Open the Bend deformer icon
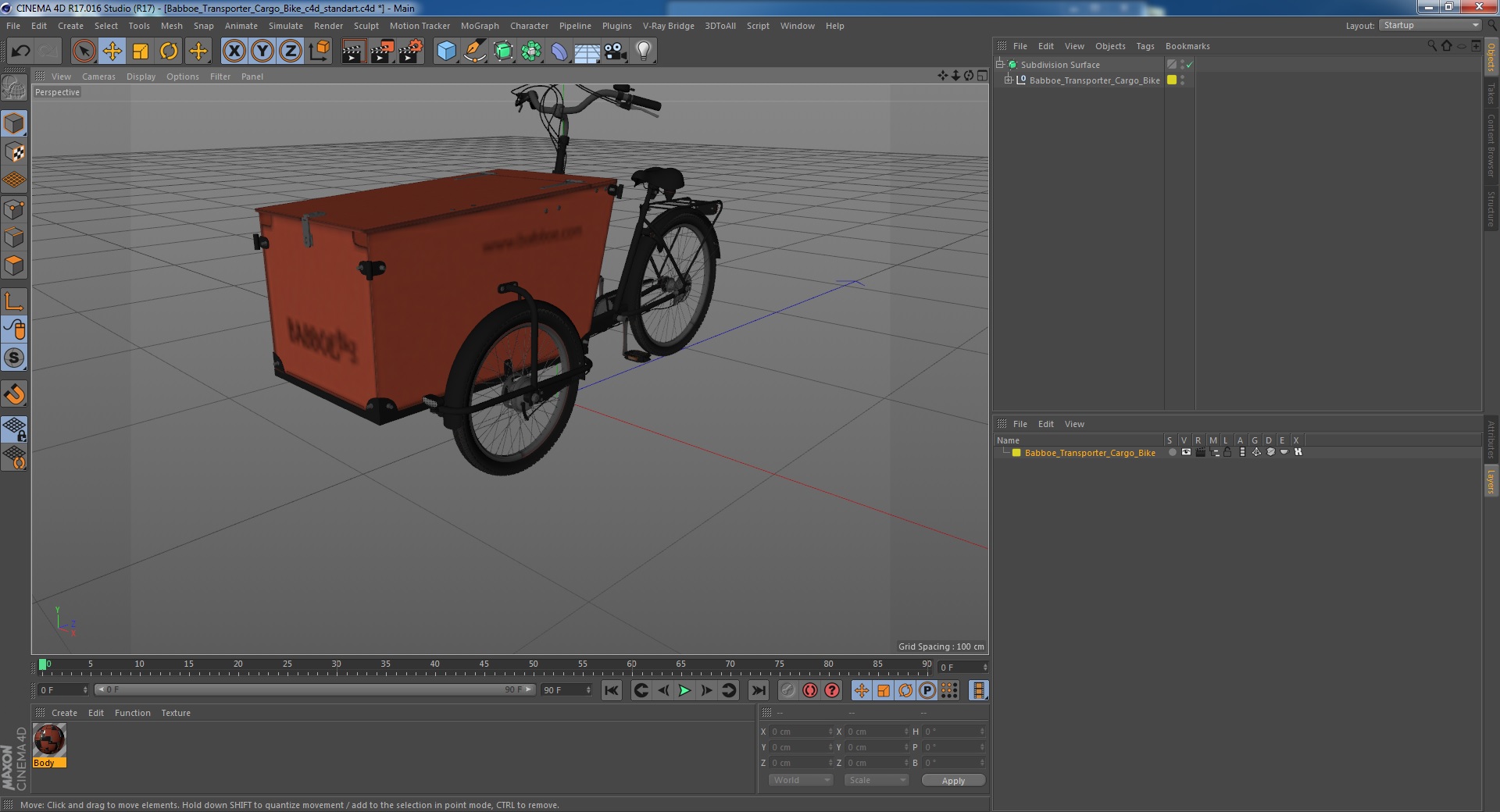This screenshot has height=812, width=1500. coord(559,52)
